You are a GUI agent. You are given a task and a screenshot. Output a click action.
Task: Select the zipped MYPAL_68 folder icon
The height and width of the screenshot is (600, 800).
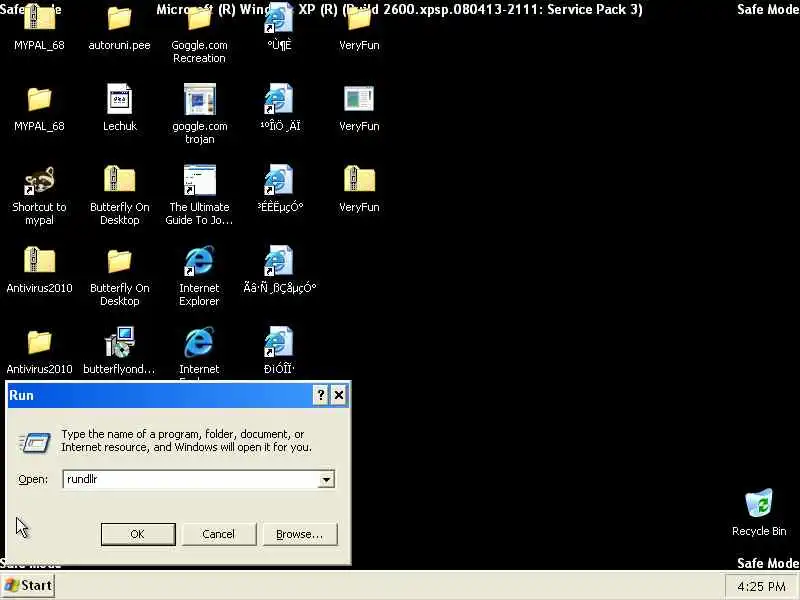[39, 18]
